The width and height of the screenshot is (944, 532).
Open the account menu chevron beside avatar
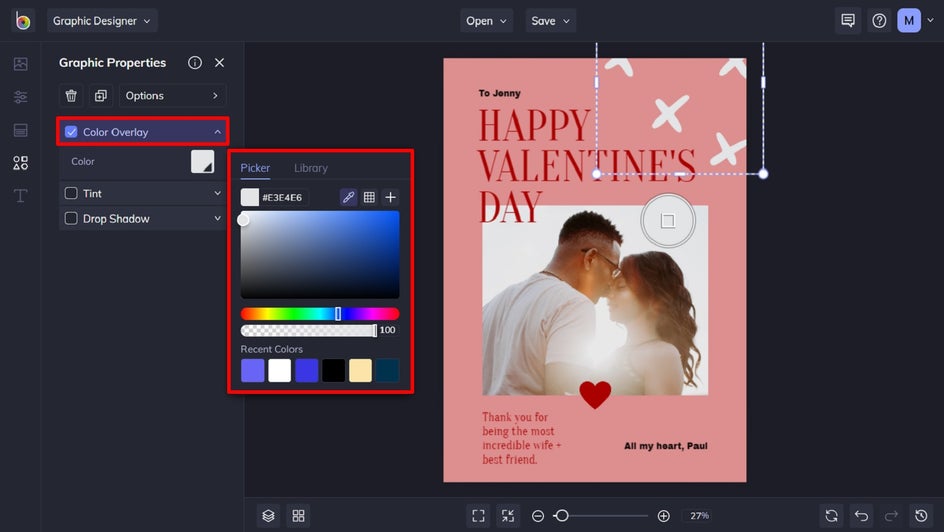(931, 20)
